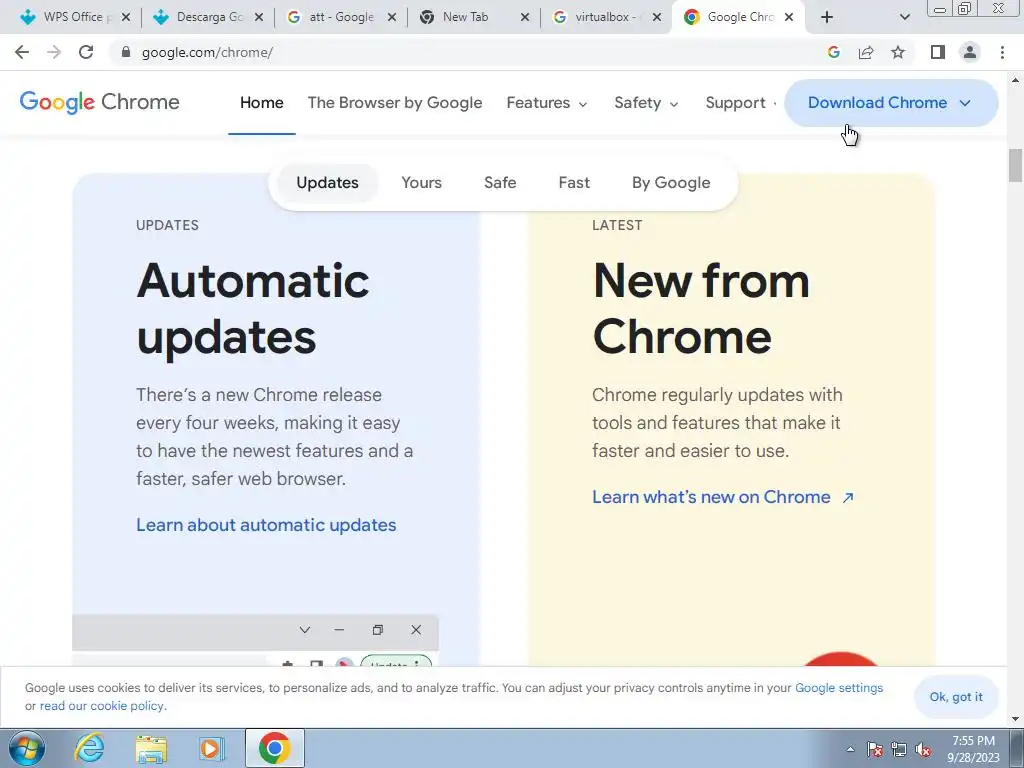Select the By Google pill tab
The width and height of the screenshot is (1024, 768).
671,183
